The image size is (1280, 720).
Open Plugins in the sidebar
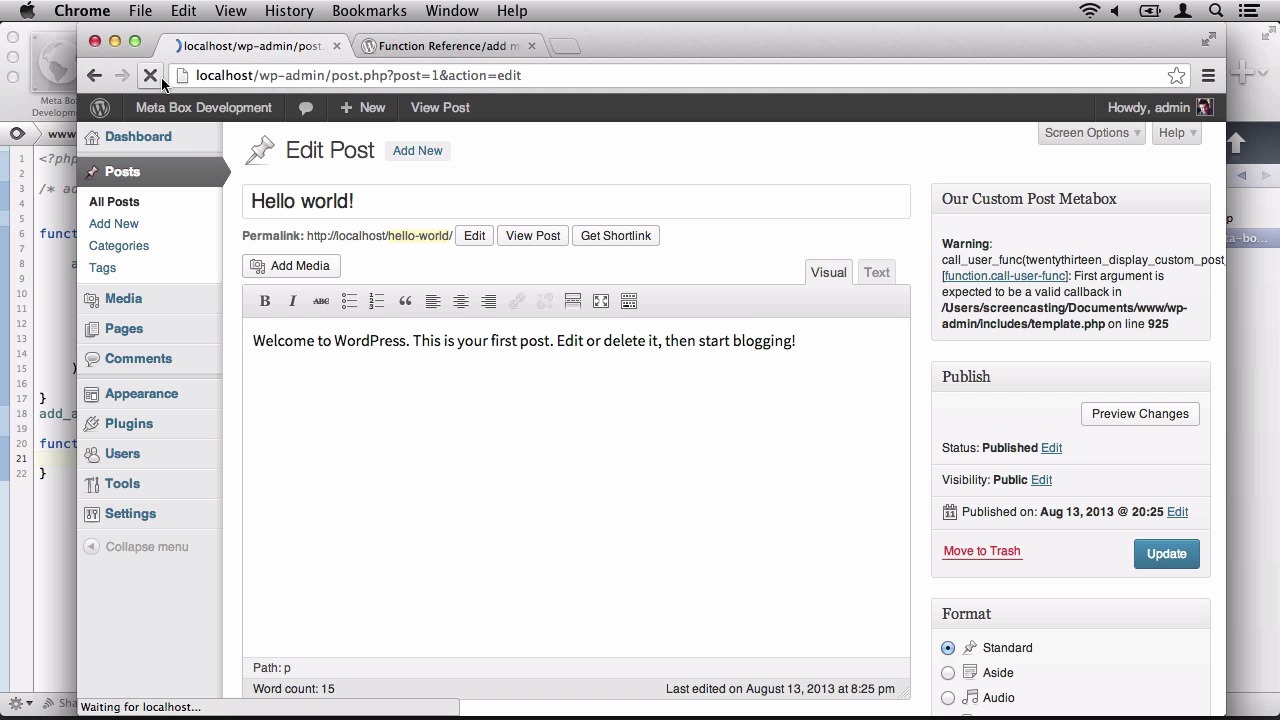tap(129, 424)
